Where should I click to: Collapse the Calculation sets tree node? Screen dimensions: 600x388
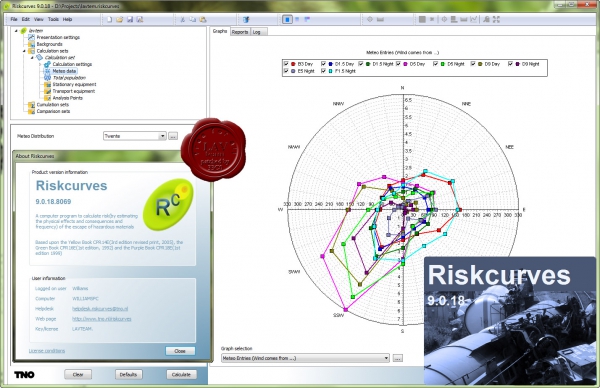[24, 51]
